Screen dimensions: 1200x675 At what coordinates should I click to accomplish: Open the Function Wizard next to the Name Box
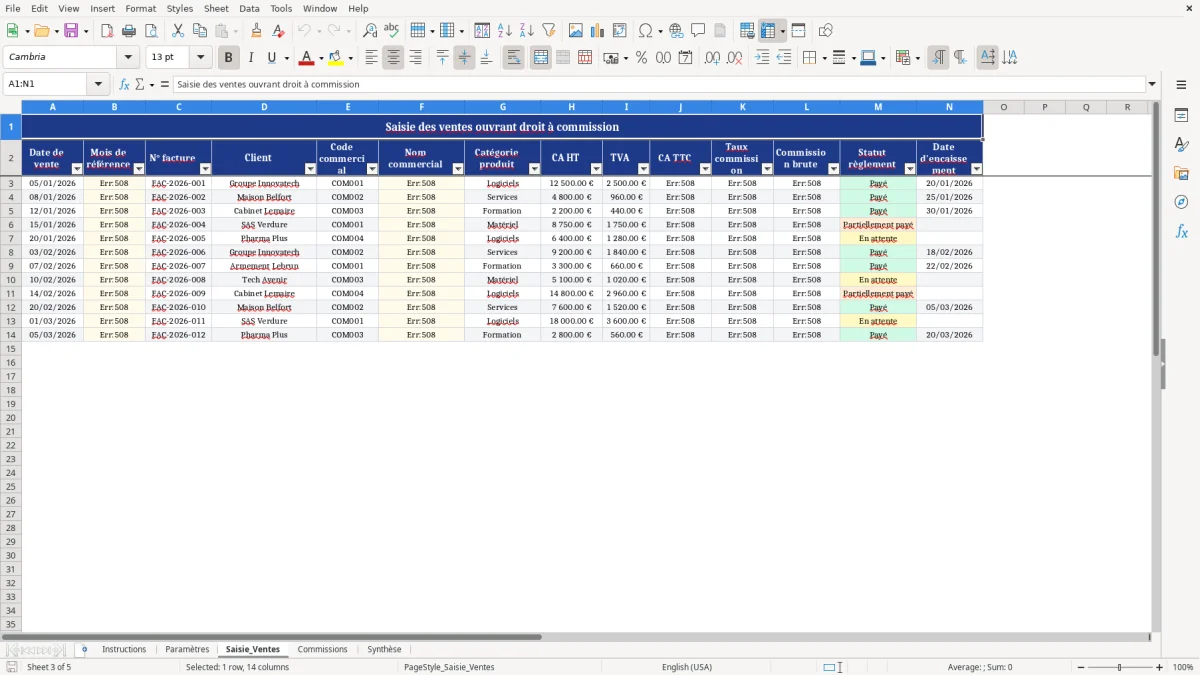click(x=124, y=84)
